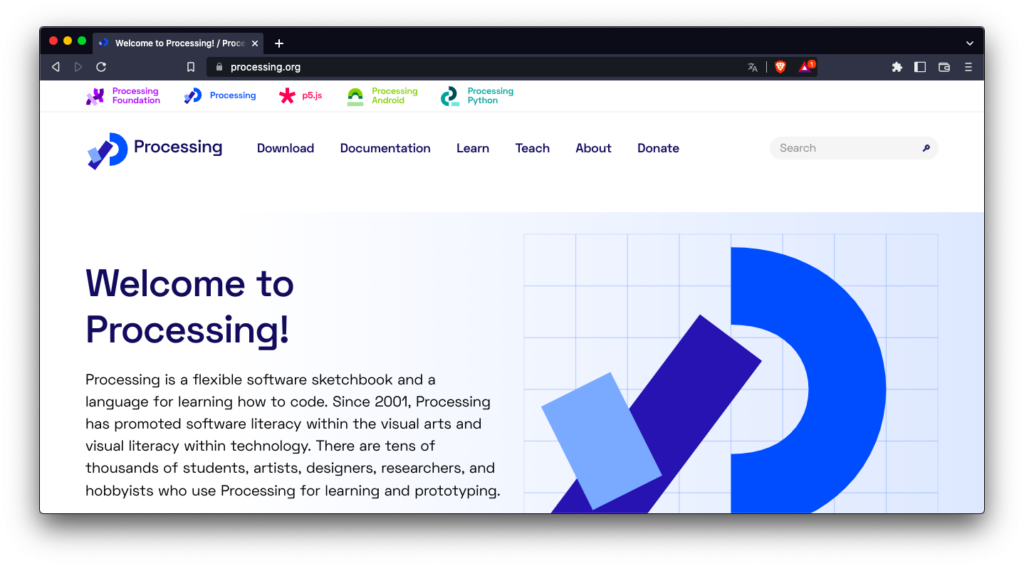
Task: Open the Learn menu item
Action: [473, 148]
